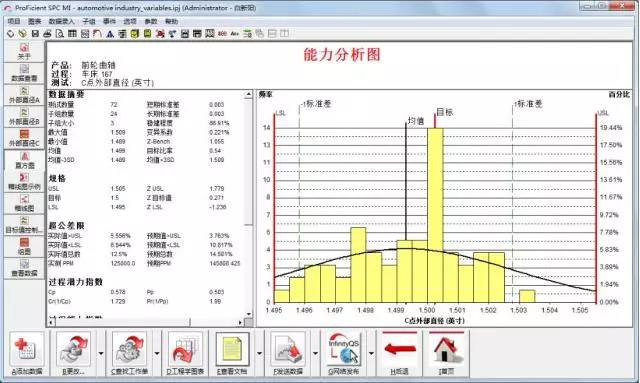Click the tallest histogram bar near 1.500
Image resolution: width=640 pixels, height=383 pixels.
435,215
